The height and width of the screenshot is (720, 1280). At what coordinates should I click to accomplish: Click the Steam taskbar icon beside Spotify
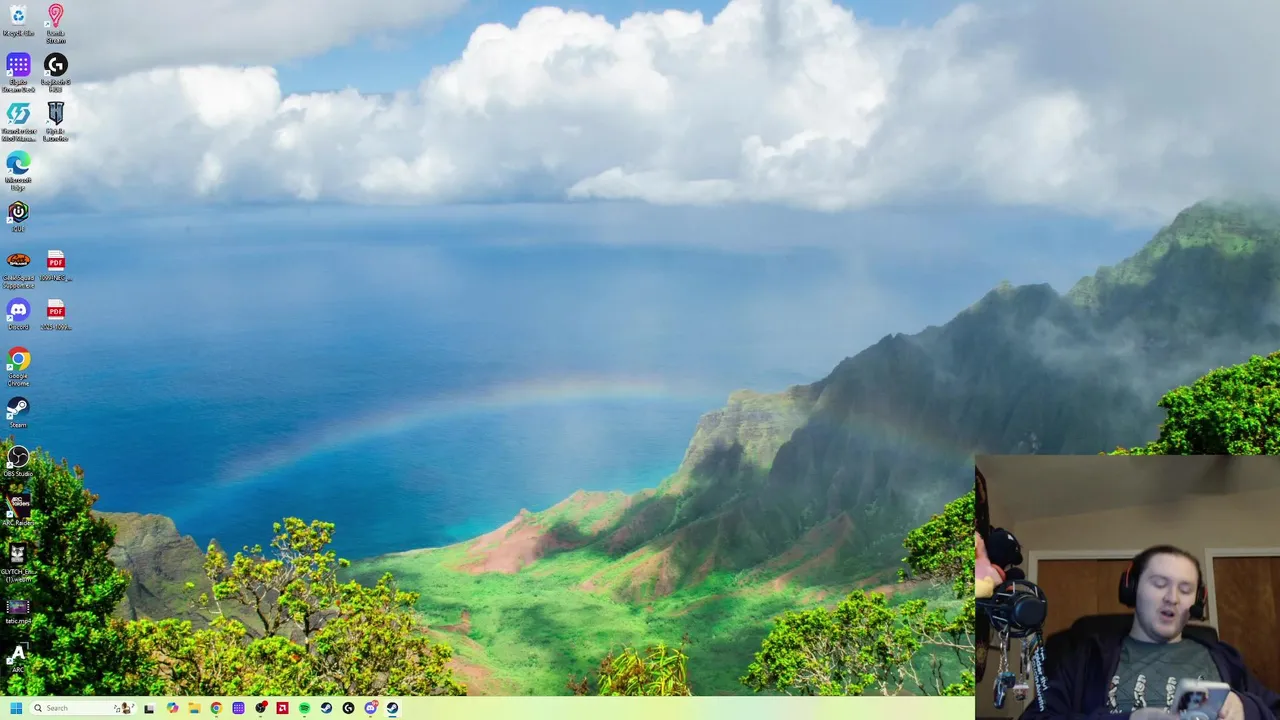coord(326,708)
